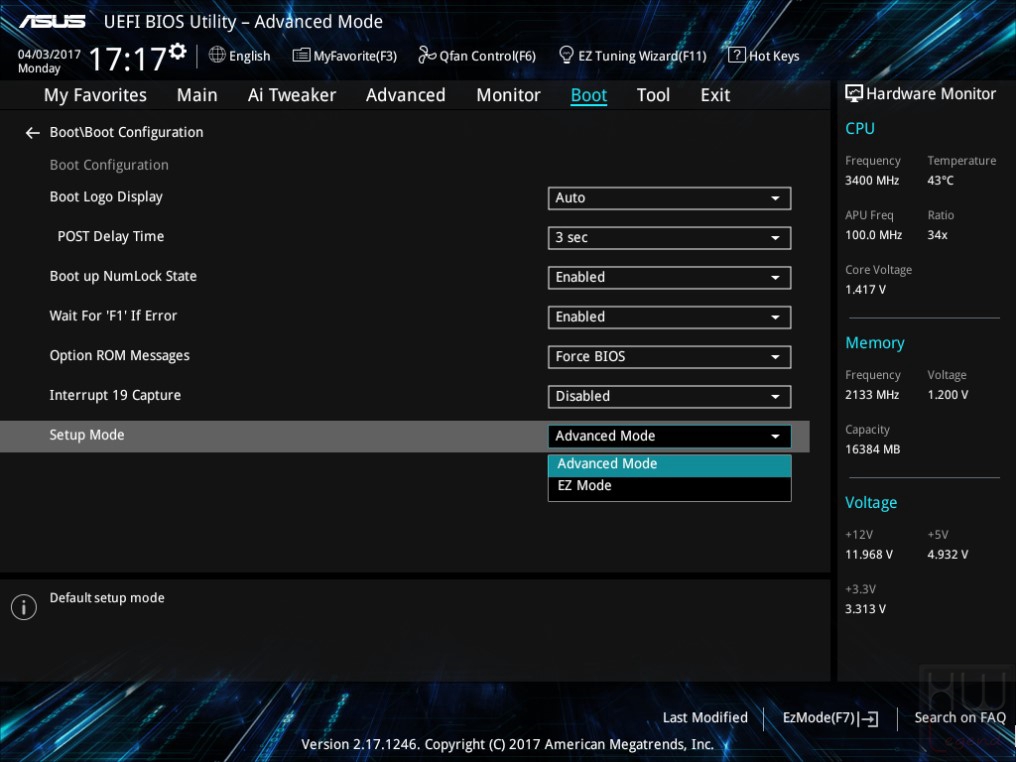
Task: Click Search on FAQ
Action: pos(960,718)
